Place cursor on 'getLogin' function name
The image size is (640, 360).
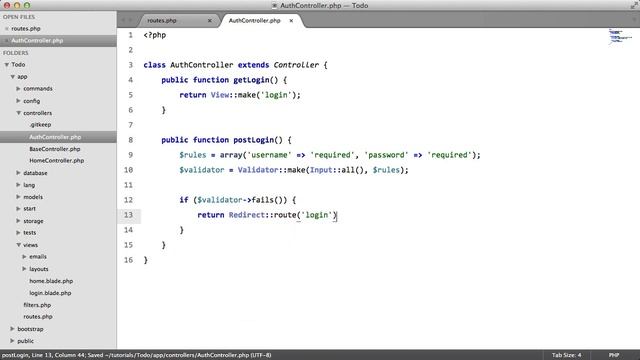[251, 80]
